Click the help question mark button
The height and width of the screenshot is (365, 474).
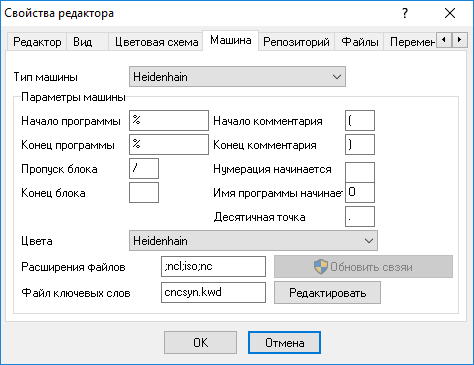[x=405, y=13]
